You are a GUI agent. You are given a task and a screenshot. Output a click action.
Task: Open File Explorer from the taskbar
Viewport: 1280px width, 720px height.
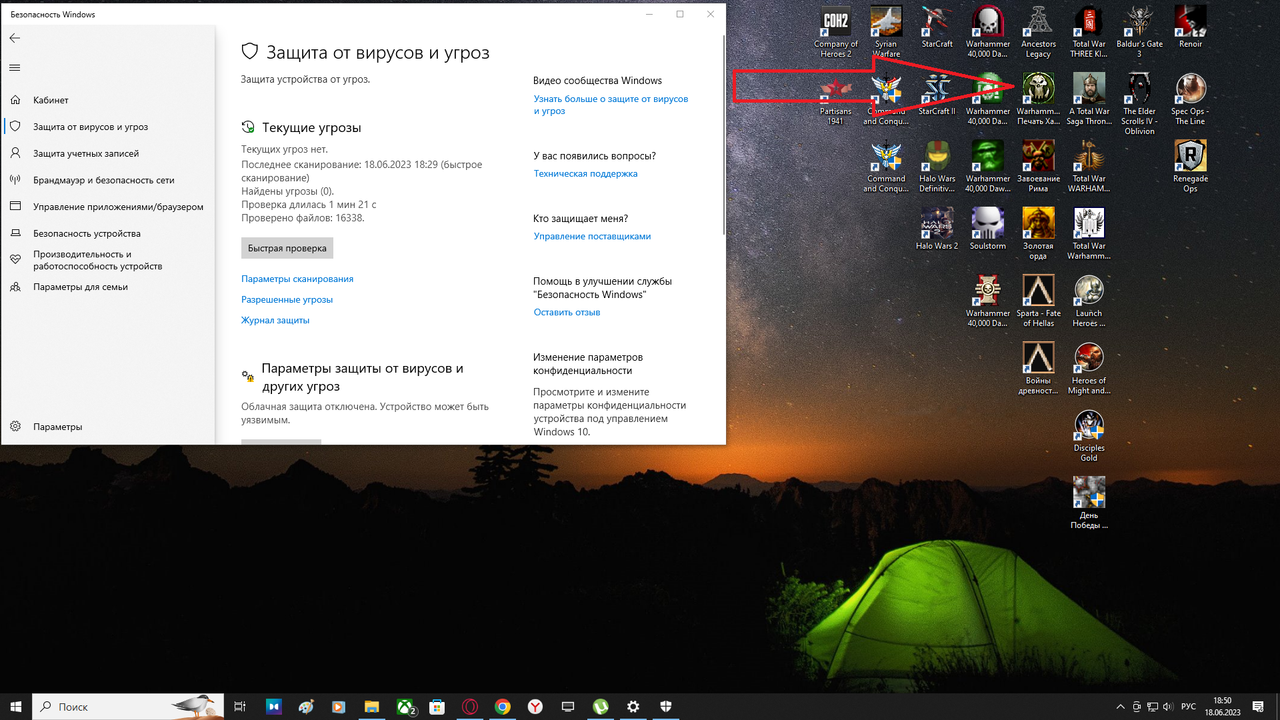pos(372,706)
